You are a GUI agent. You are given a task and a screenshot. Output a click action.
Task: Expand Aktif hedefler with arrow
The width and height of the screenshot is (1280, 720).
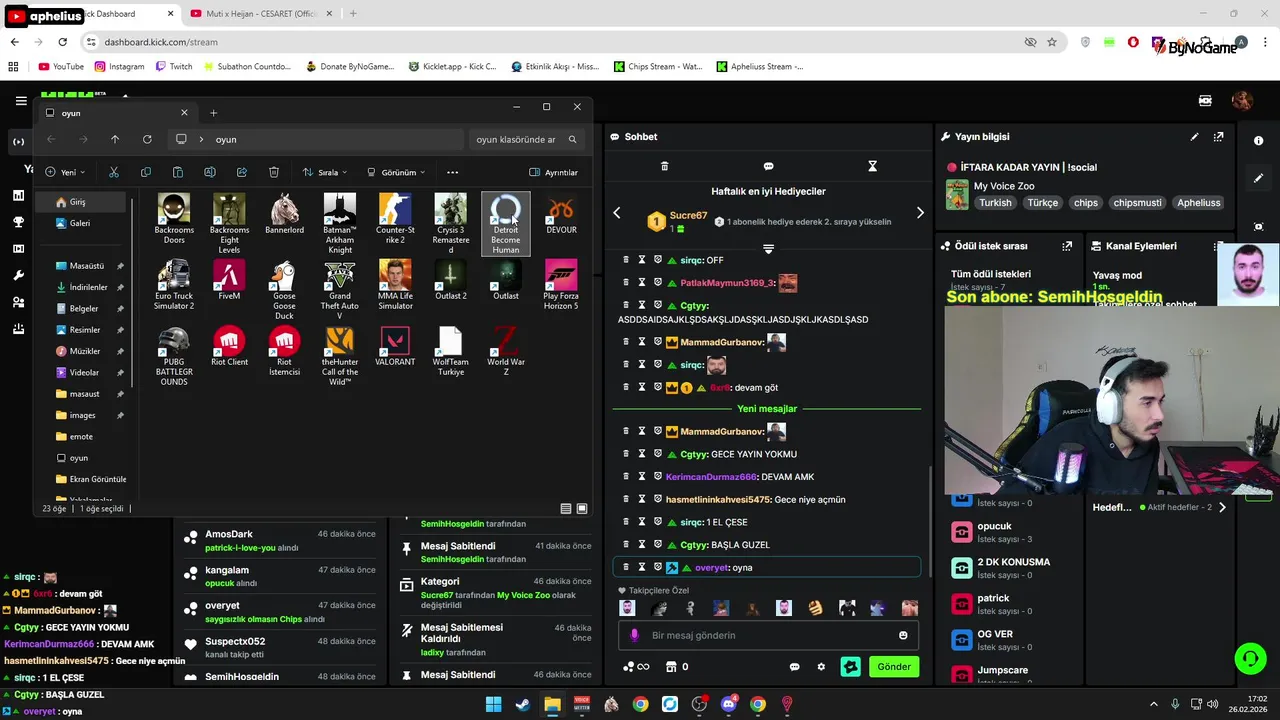(x=1222, y=507)
